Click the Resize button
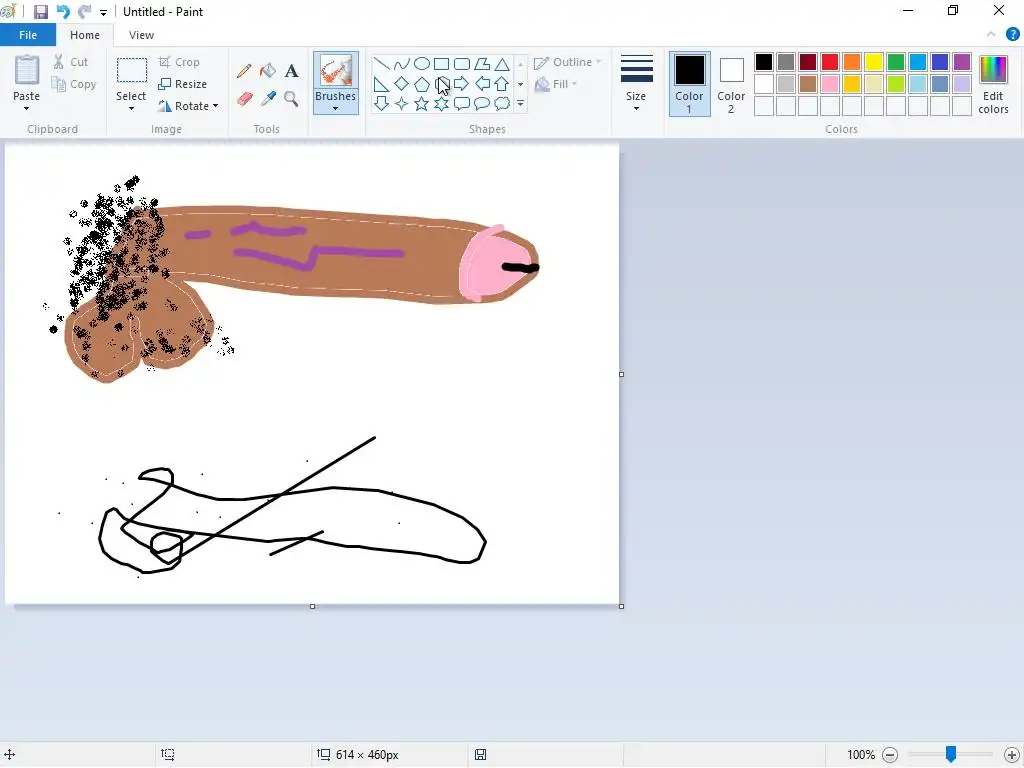This screenshot has width=1024, height=768. click(183, 84)
